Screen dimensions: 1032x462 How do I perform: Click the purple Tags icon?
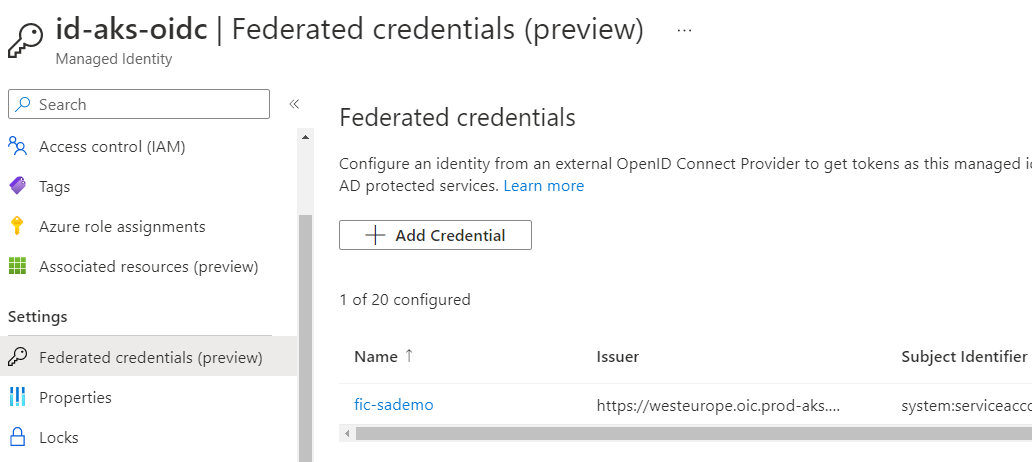(x=17, y=187)
